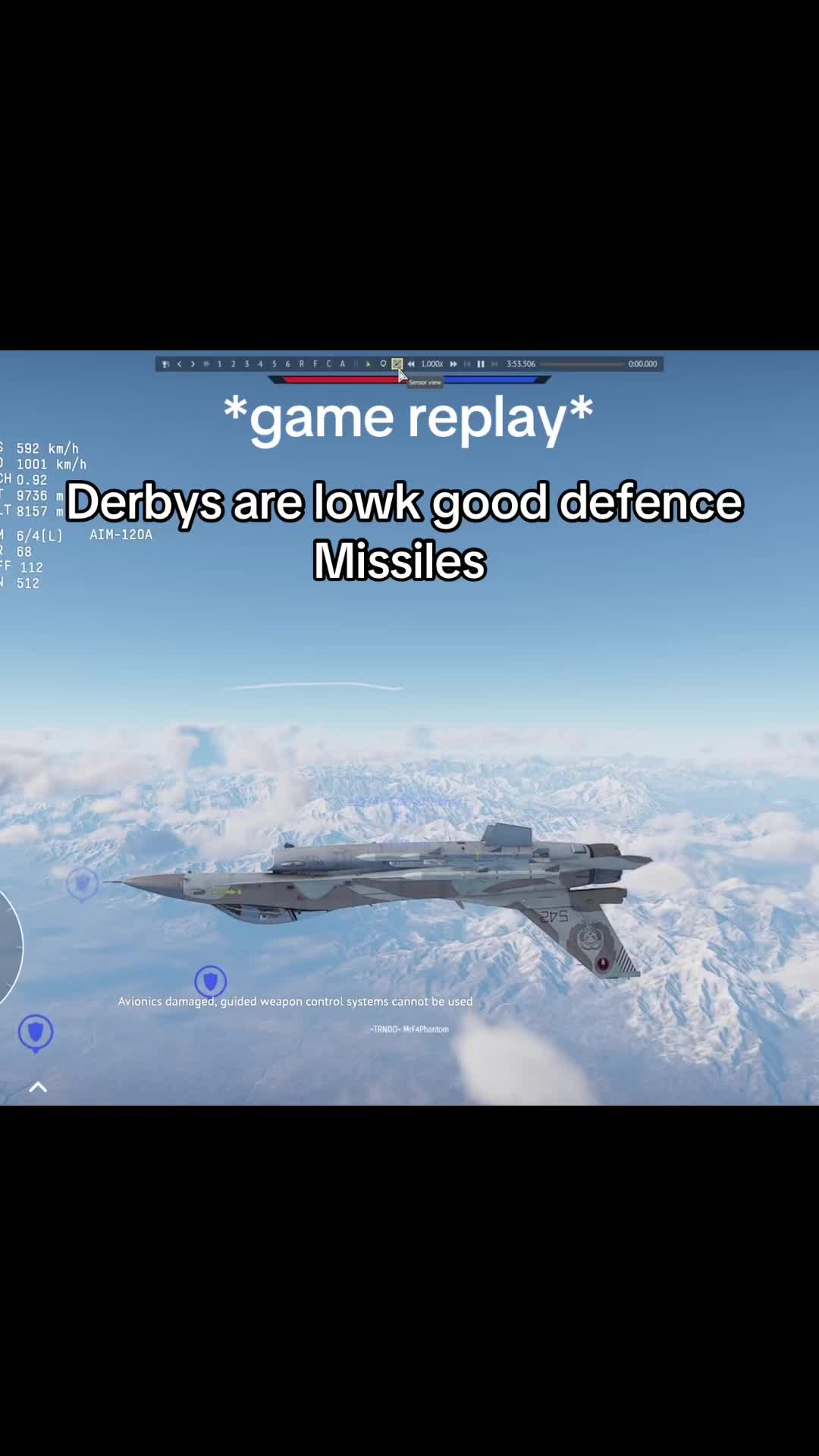
Task: Click the blue team score bar
Action: point(491,379)
